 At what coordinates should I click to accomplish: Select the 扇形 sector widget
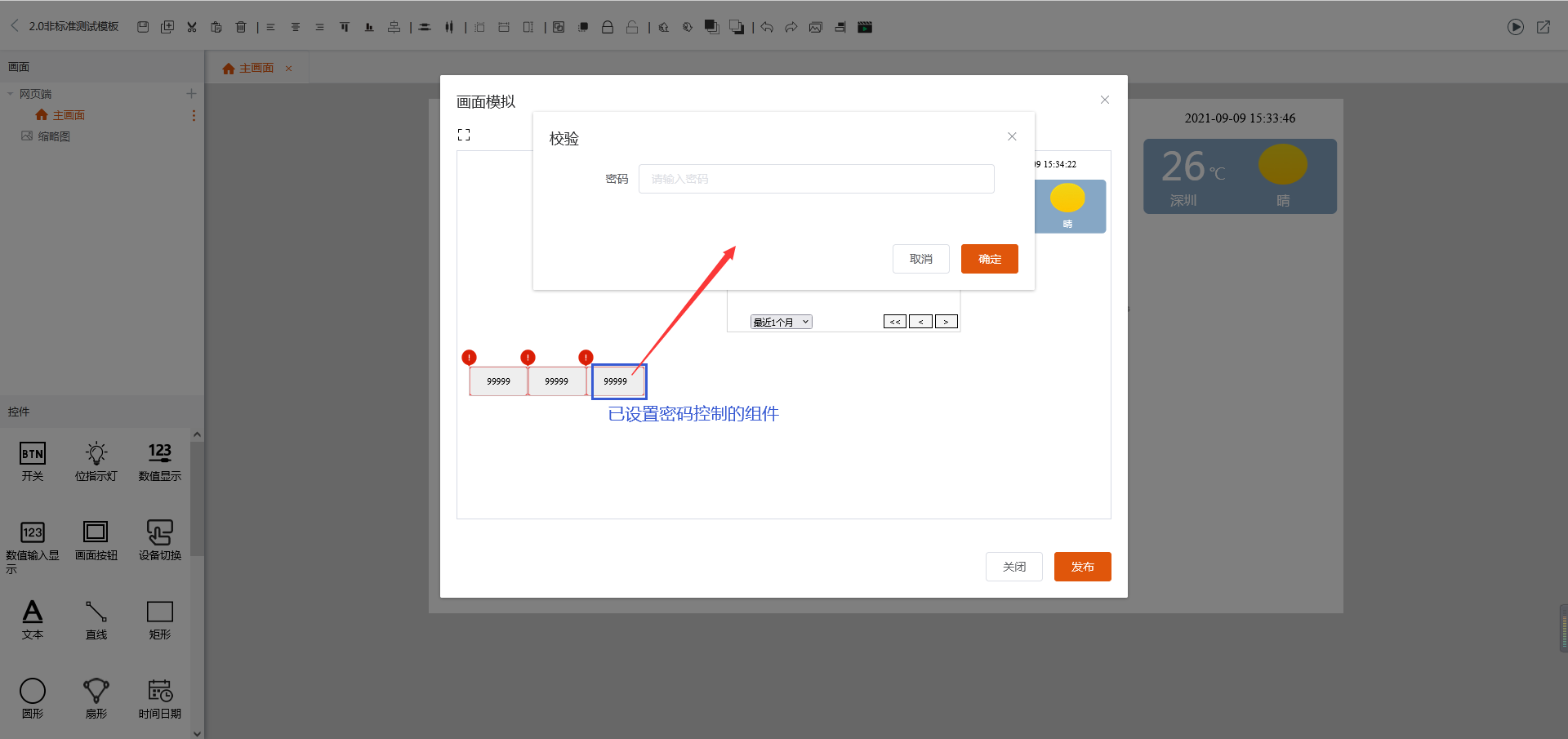(96, 699)
